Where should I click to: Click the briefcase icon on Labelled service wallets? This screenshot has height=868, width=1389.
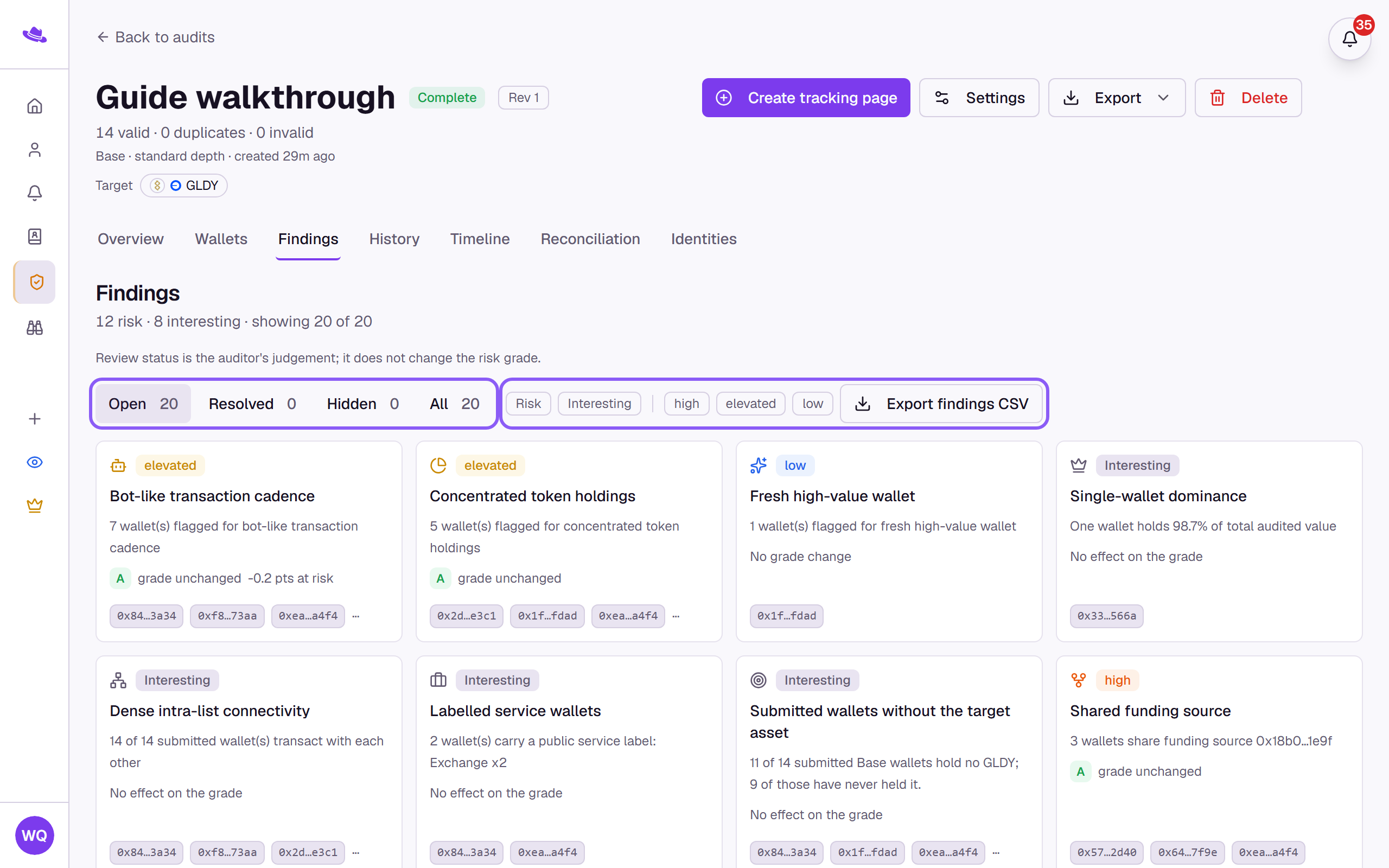point(438,680)
